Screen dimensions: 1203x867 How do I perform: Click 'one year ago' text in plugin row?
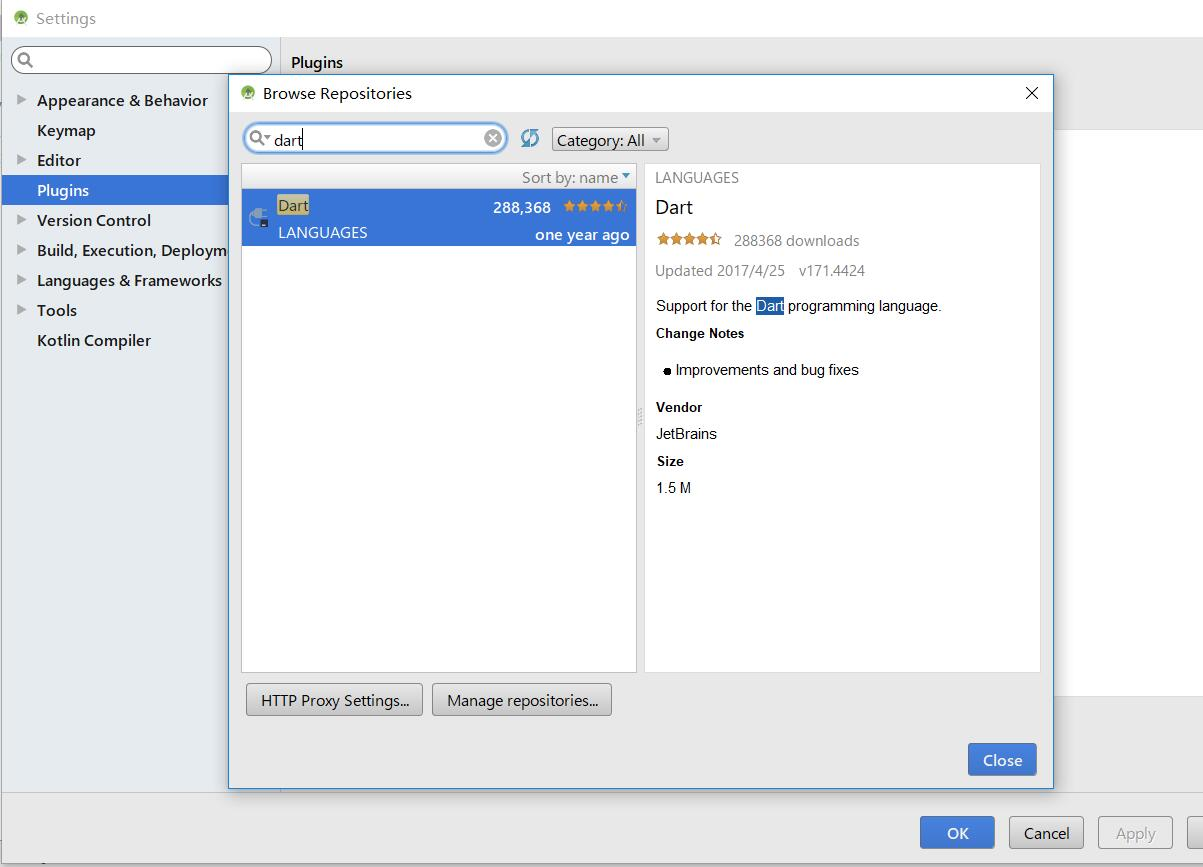coord(582,235)
